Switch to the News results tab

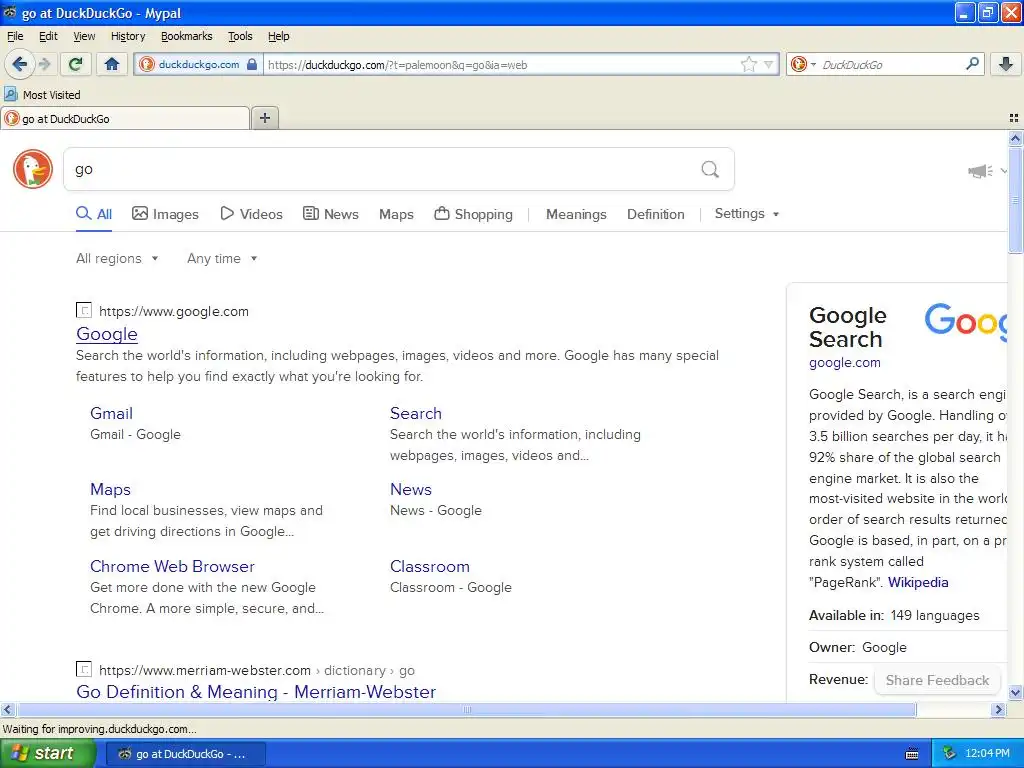point(331,214)
